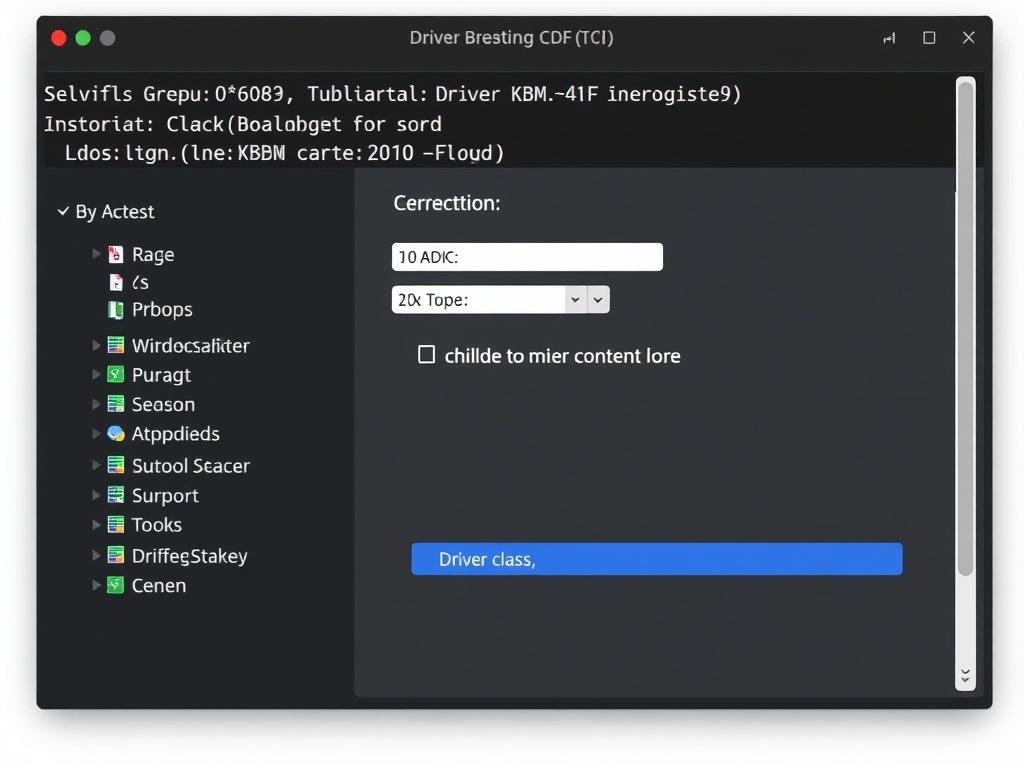
Task: Click the vertical scrollbar thumb
Action: point(965,328)
